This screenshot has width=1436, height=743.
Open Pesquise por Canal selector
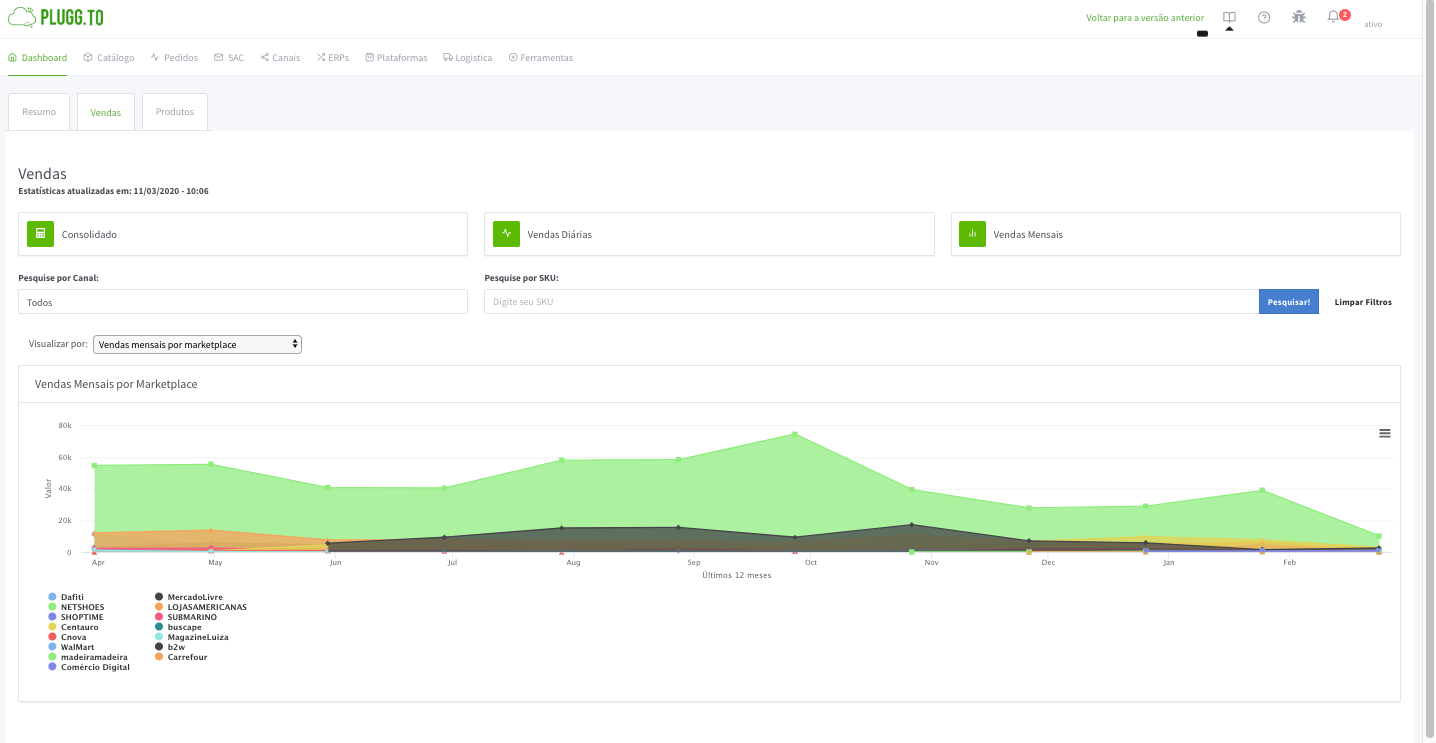242,302
